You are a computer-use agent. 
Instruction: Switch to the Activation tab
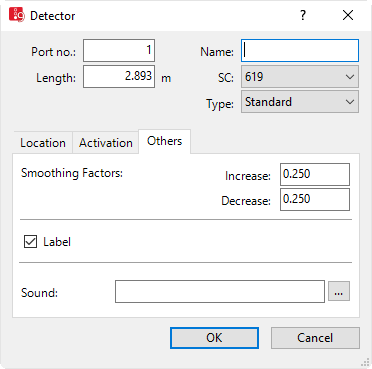[106, 143]
